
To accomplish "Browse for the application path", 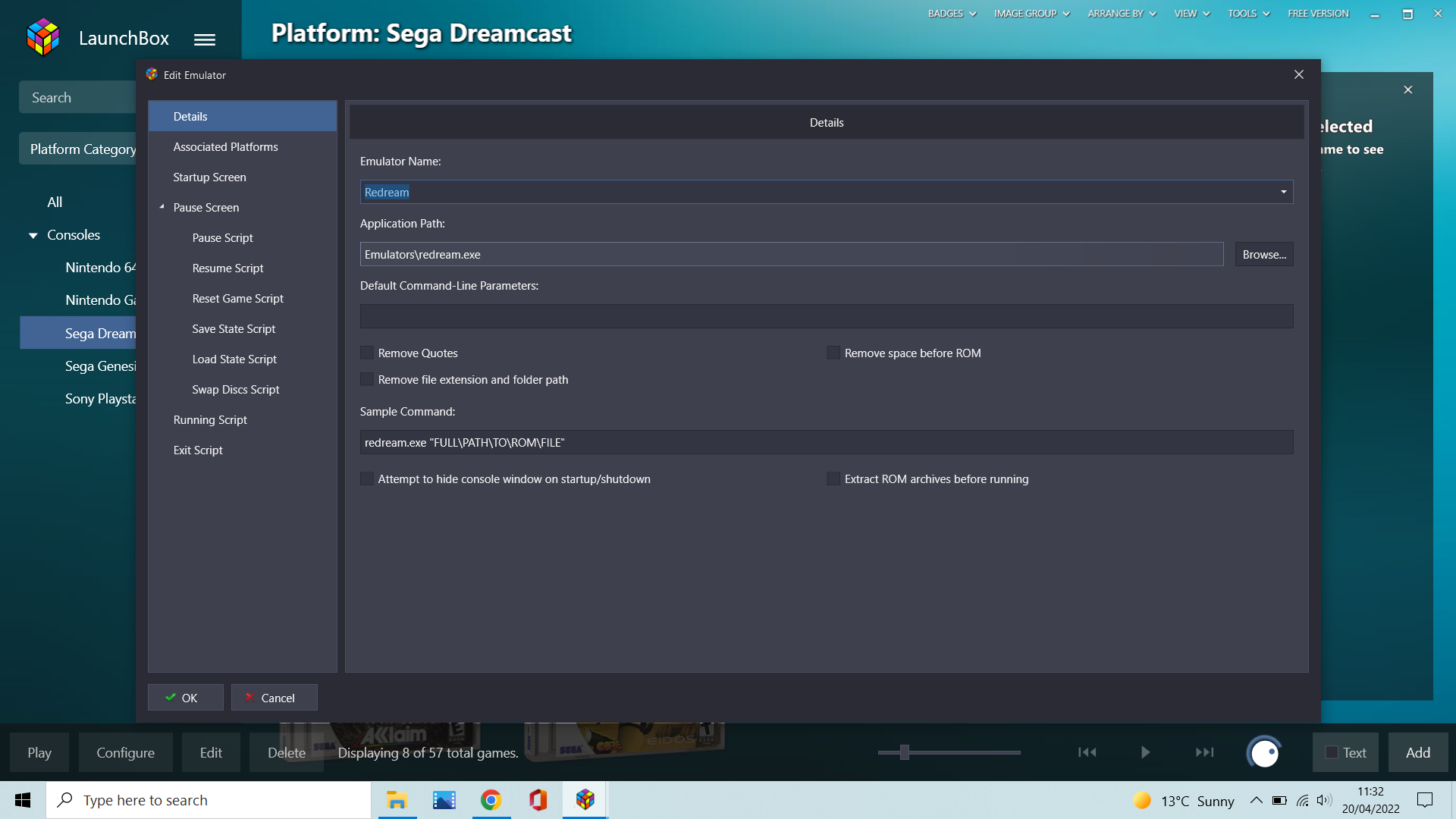I will coord(1264,254).
